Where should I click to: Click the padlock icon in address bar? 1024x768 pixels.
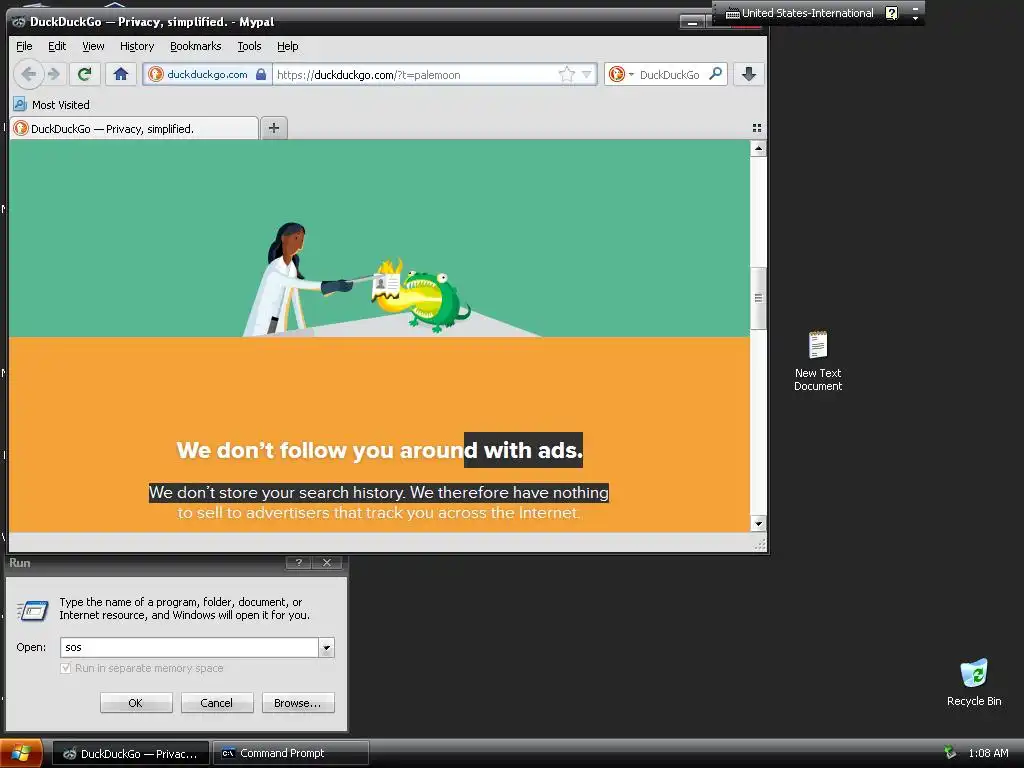[x=261, y=74]
